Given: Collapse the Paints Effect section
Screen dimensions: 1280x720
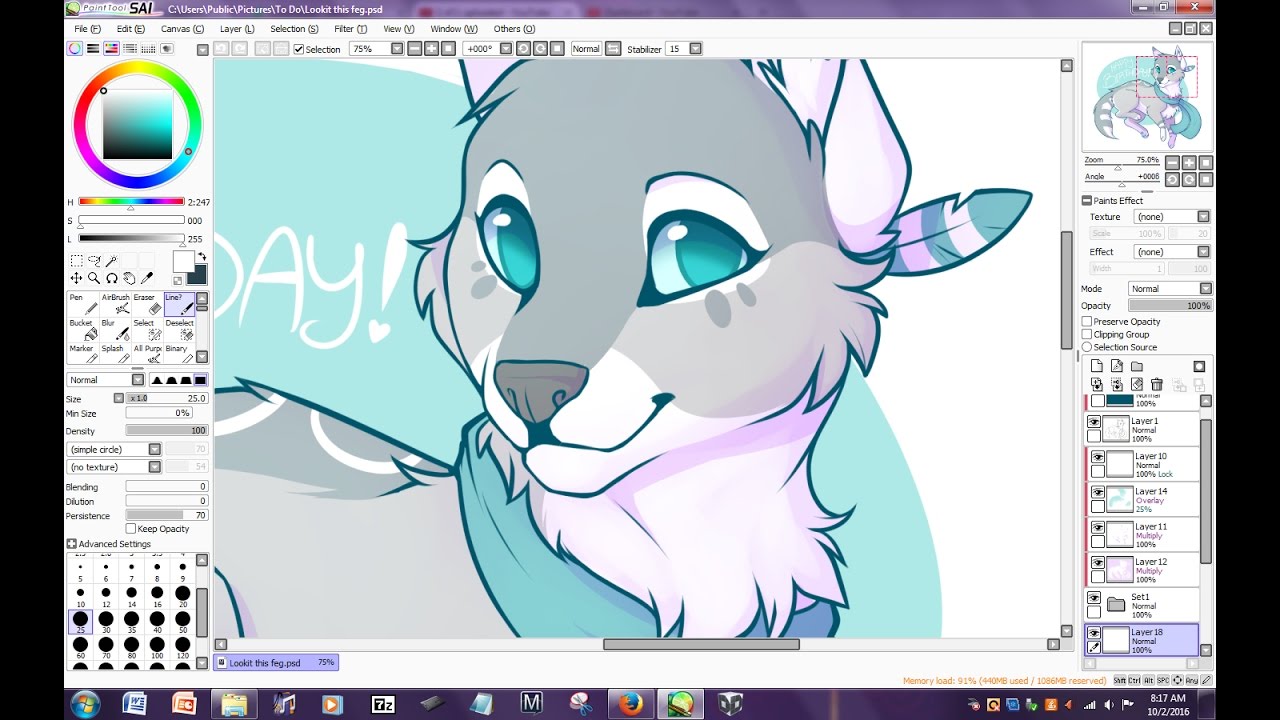Looking at the screenshot, I should pyautogui.click(x=1087, y=201).
